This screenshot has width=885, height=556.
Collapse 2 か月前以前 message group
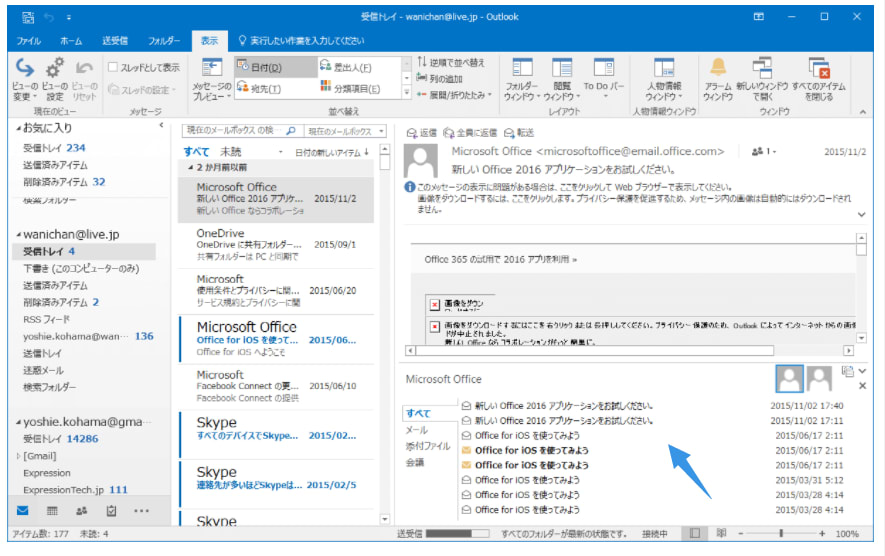[191, 168]
